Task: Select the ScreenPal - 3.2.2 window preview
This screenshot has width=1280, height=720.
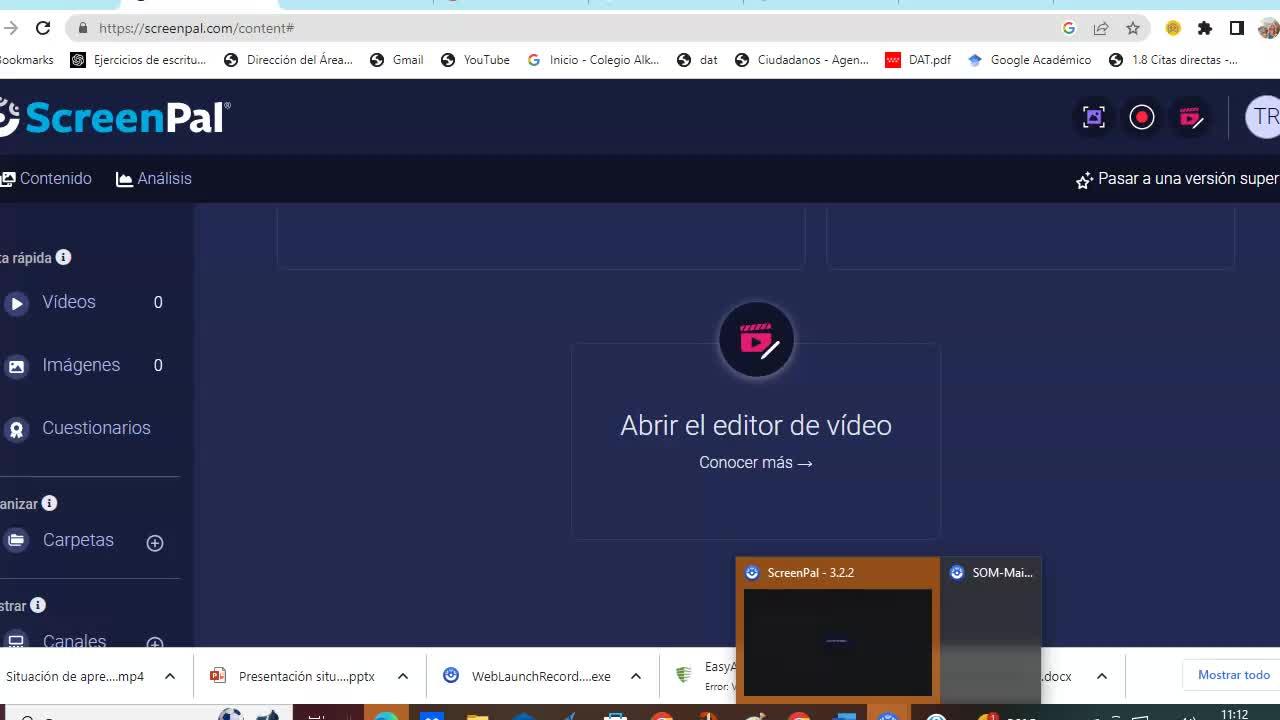Action: [x=838, y=628]
